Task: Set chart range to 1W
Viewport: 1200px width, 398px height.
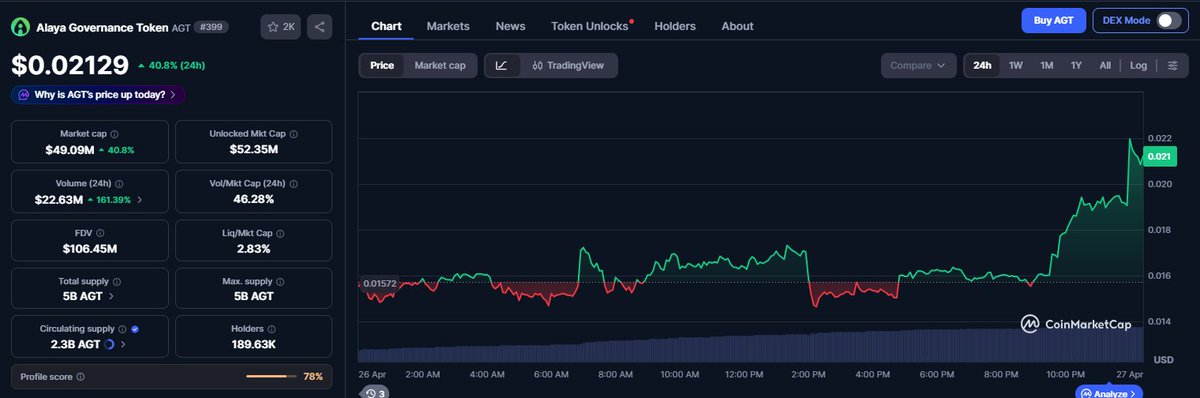Action: 1016,66
